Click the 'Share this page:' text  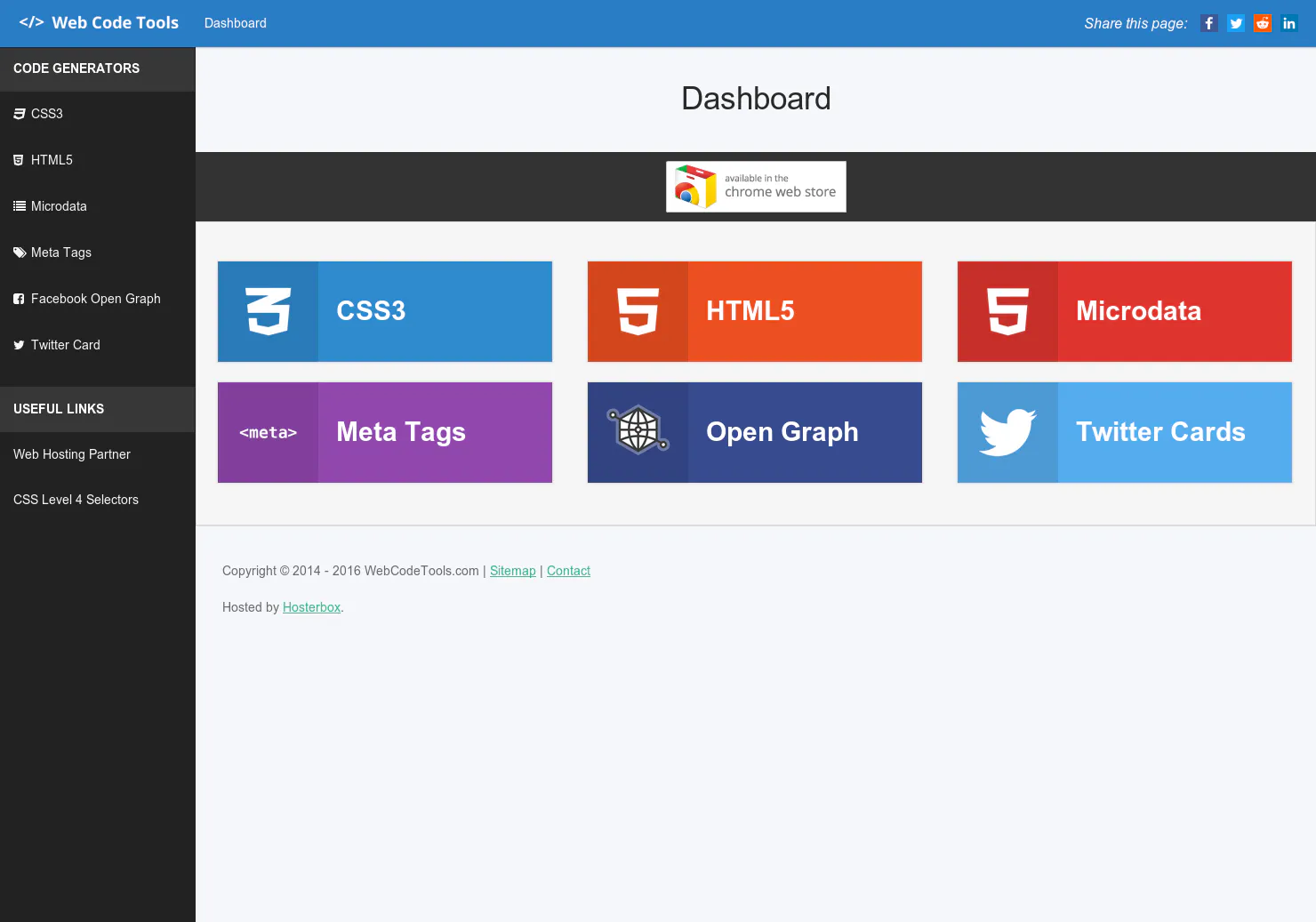point(1135,24)
